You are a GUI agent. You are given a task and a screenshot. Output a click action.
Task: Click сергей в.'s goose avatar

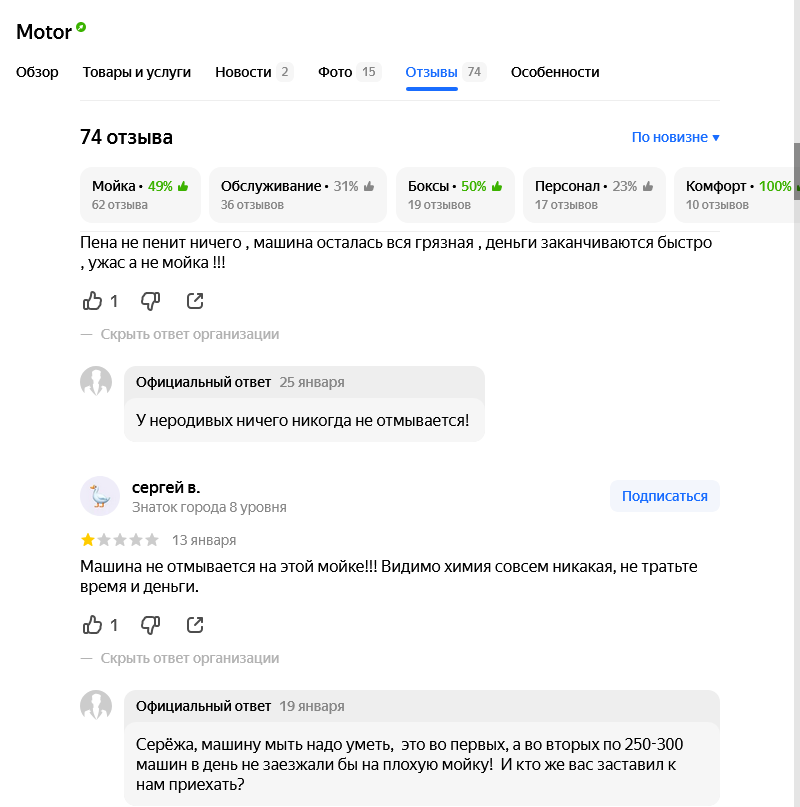(100, 496)
